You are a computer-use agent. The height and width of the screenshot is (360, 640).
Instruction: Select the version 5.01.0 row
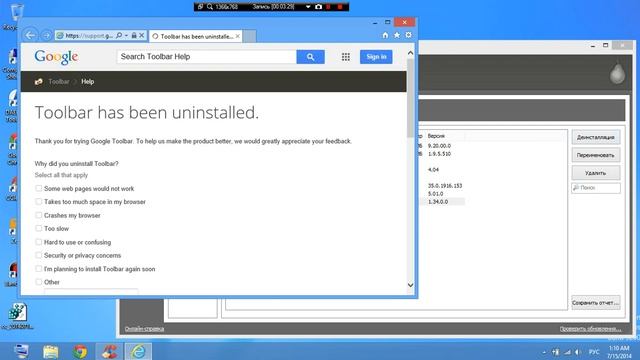point(436,194)
